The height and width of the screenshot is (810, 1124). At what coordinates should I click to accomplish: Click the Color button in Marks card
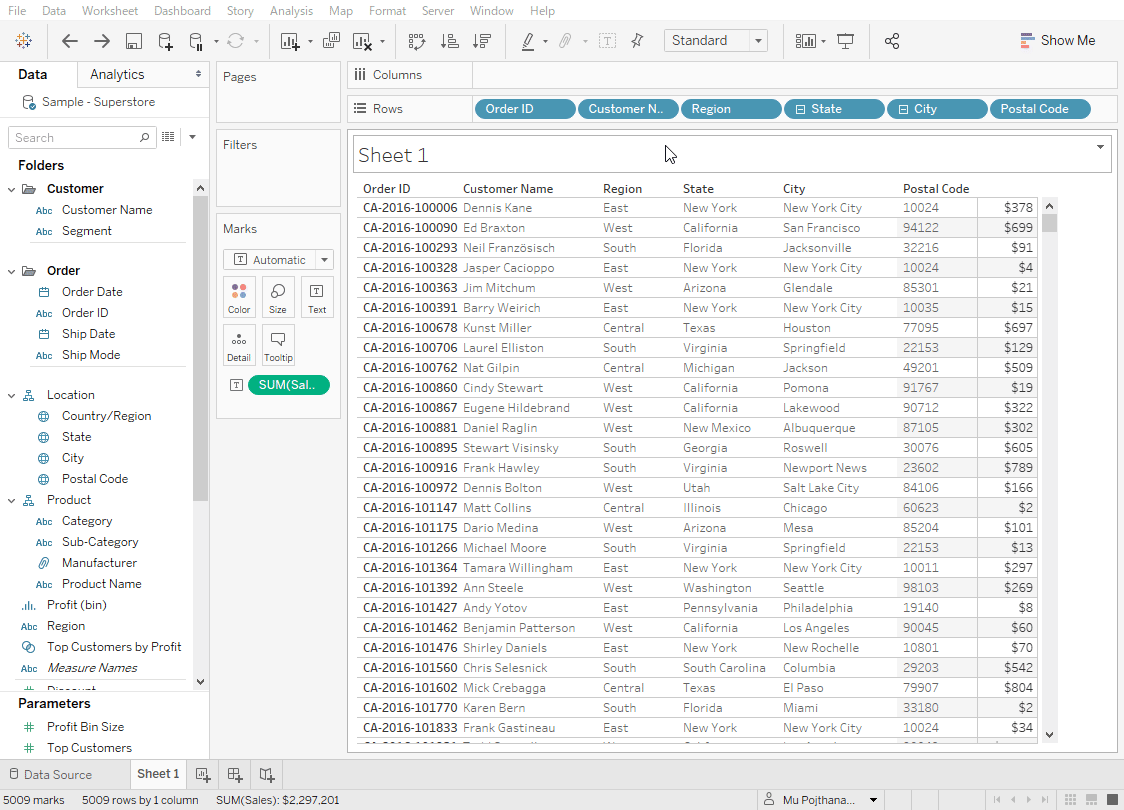pos(239,297)
